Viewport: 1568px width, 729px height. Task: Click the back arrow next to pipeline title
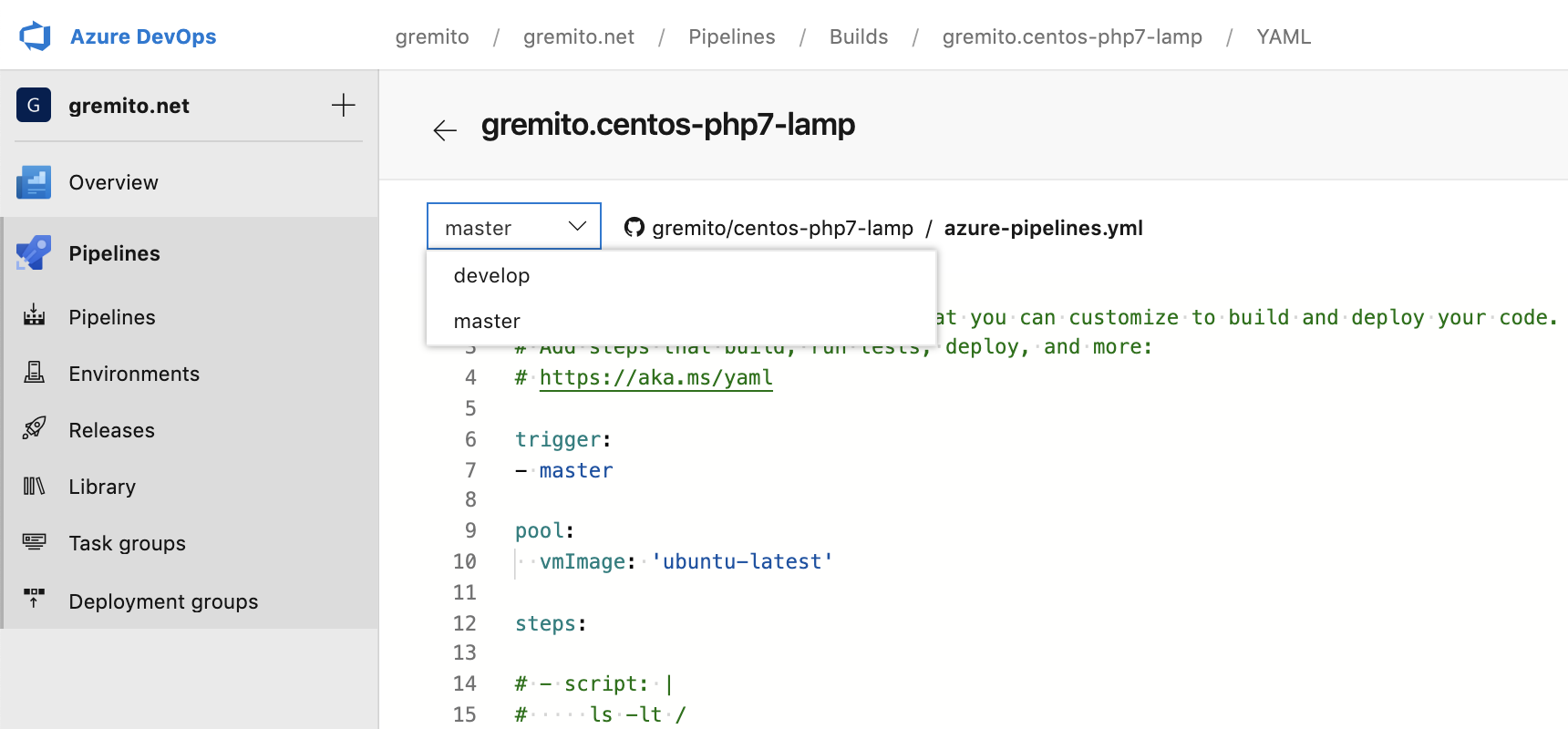(445, 130)
